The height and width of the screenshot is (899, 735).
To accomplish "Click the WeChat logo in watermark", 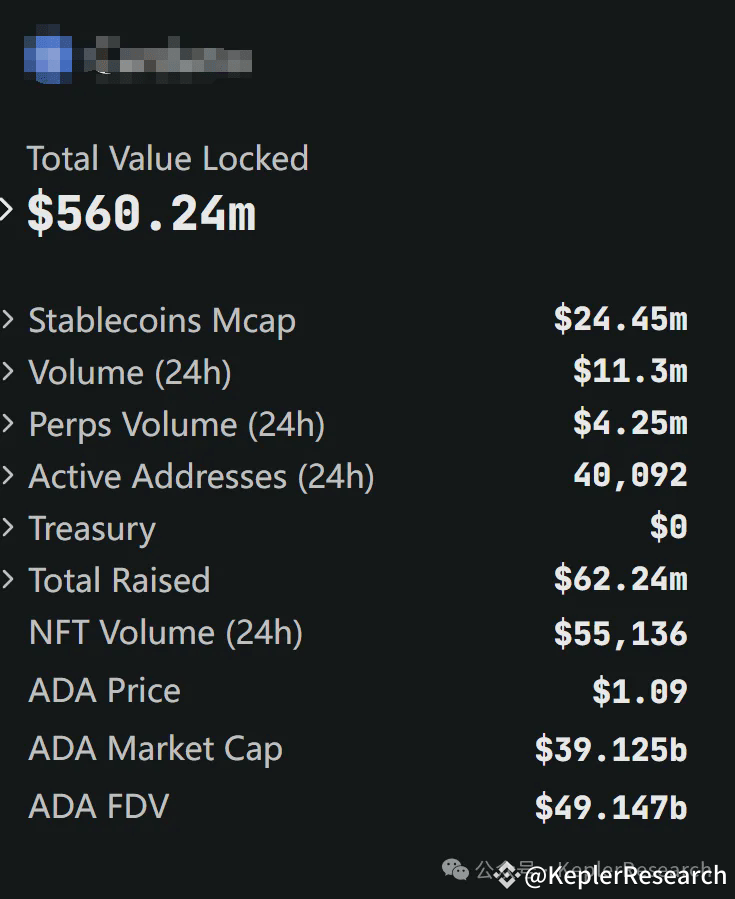I will coord(455,870).
